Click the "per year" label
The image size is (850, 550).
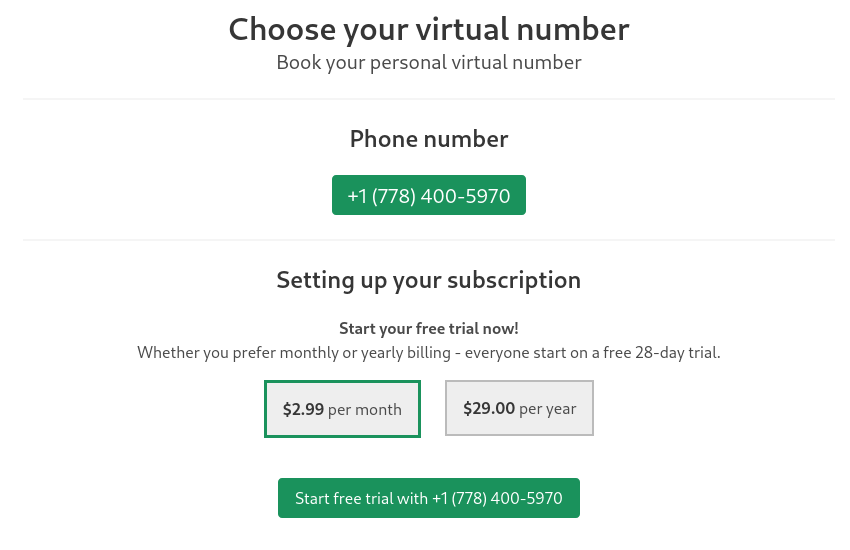548,409
